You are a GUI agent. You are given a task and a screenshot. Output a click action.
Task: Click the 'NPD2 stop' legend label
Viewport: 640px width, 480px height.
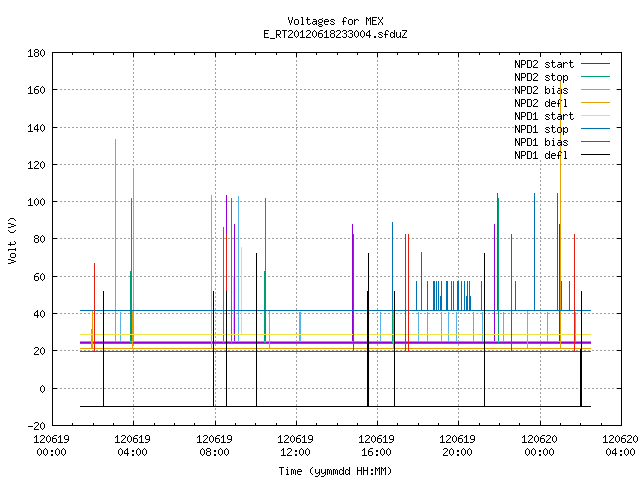tap(541, 77)
